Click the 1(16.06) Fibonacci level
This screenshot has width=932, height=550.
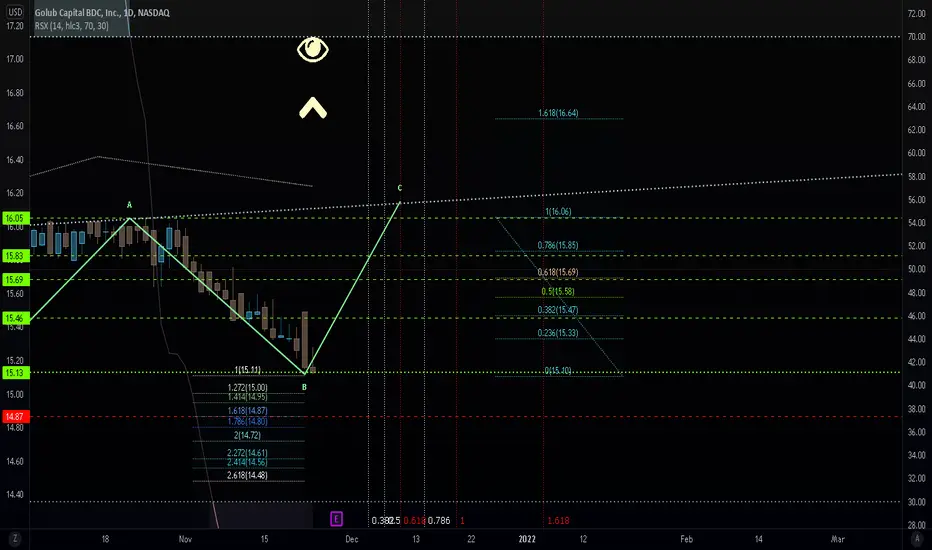558,212
